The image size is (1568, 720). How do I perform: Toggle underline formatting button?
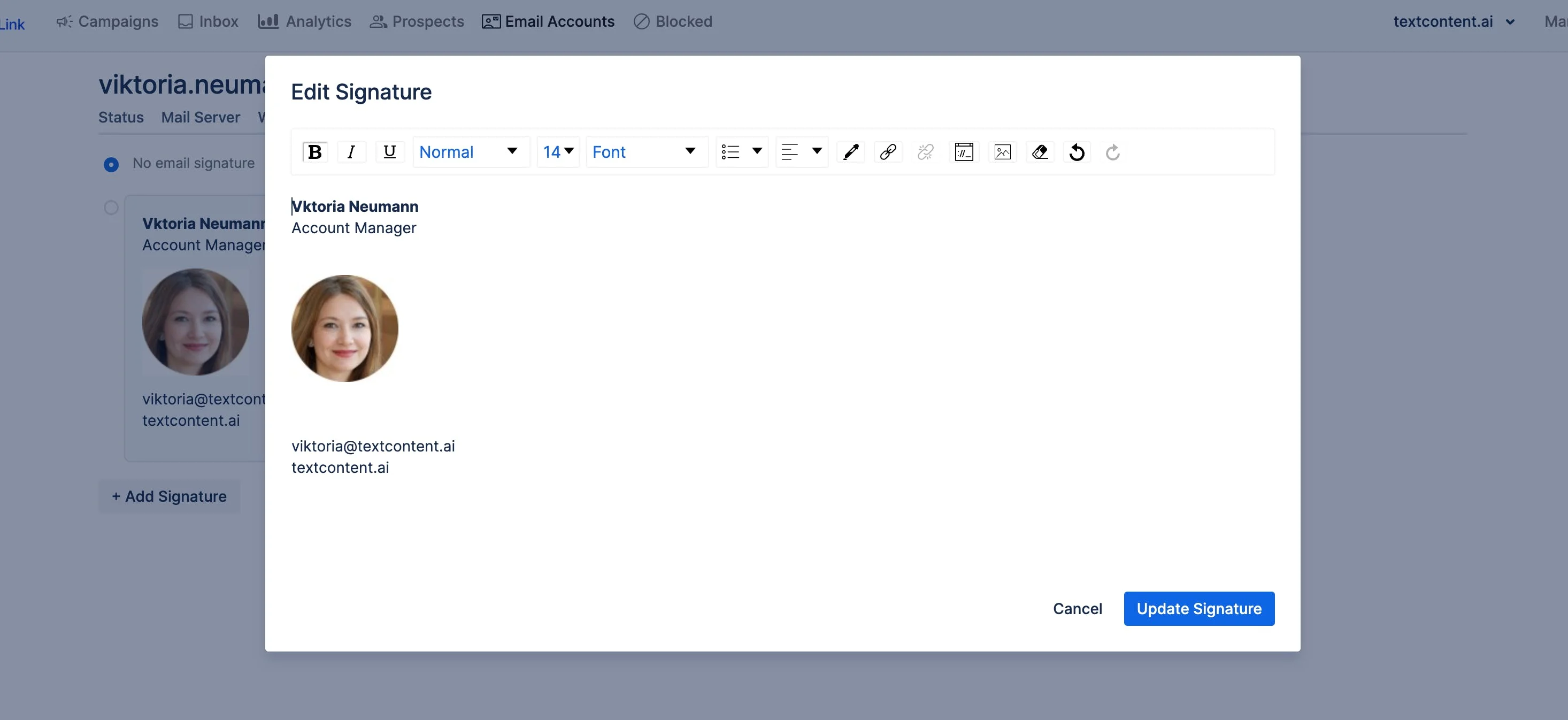[x=389, y=151]
